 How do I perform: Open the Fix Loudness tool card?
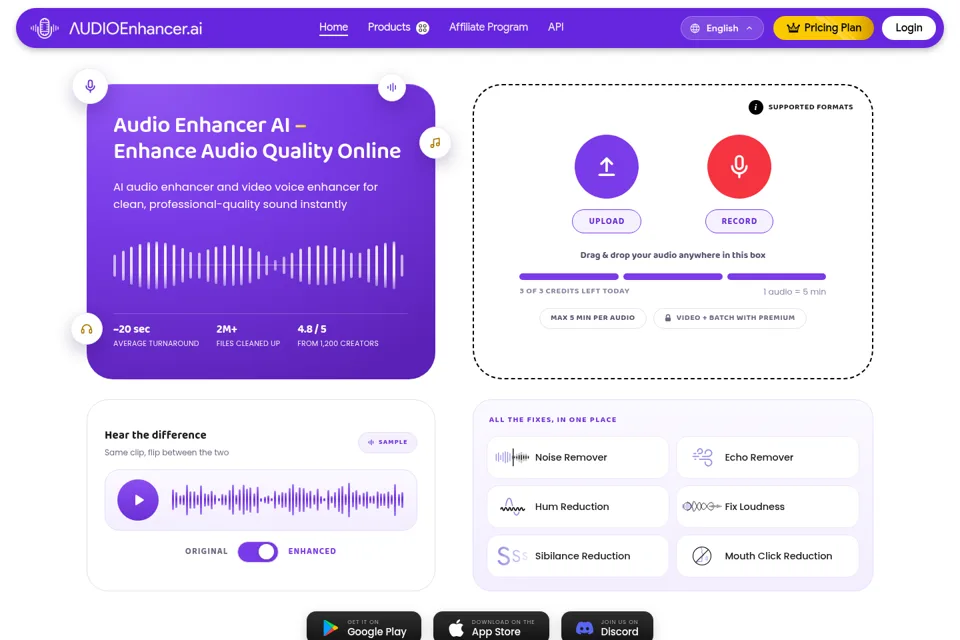tap(768, 506)
